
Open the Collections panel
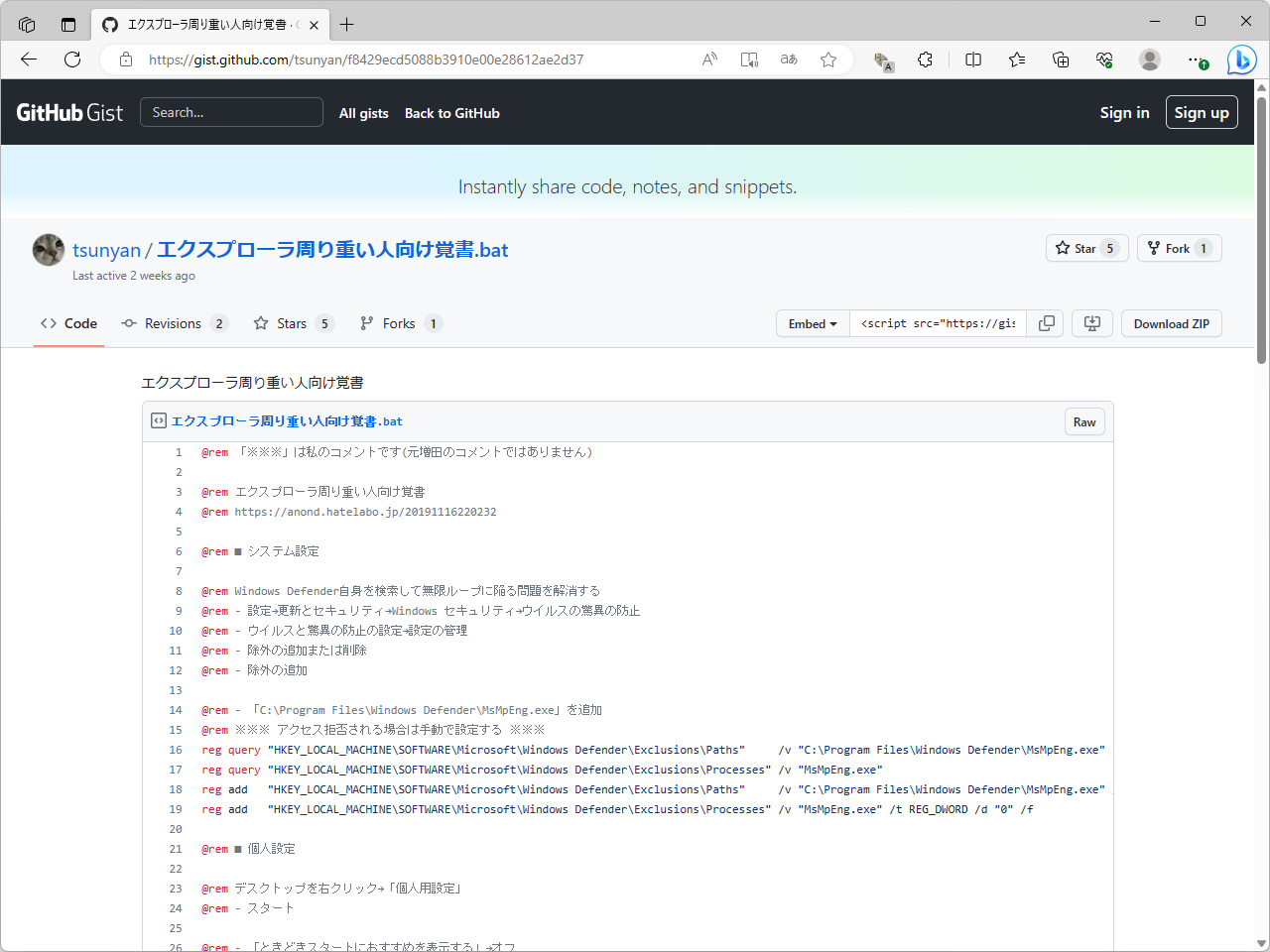click(x=1061, y=59)
